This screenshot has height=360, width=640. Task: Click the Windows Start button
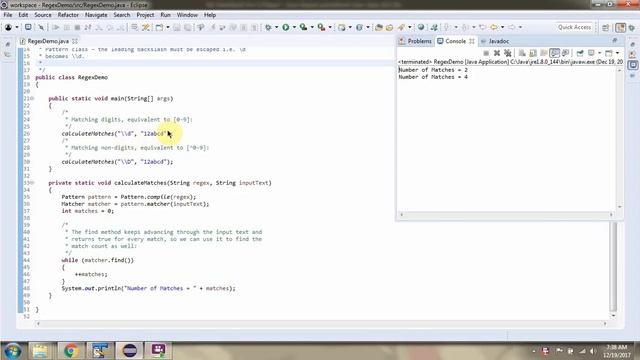[13, 351]
